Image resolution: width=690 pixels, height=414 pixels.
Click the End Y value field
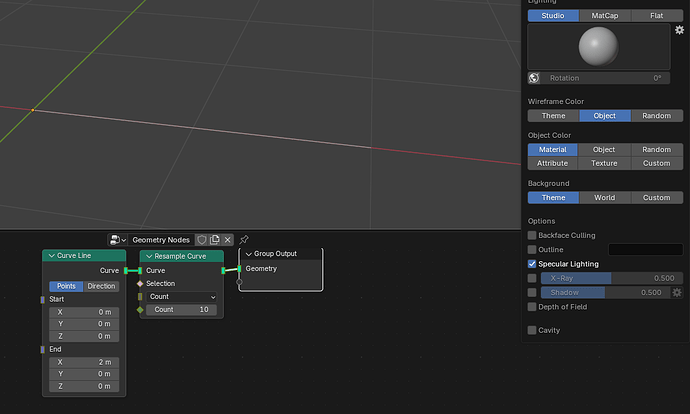[84, 374]
